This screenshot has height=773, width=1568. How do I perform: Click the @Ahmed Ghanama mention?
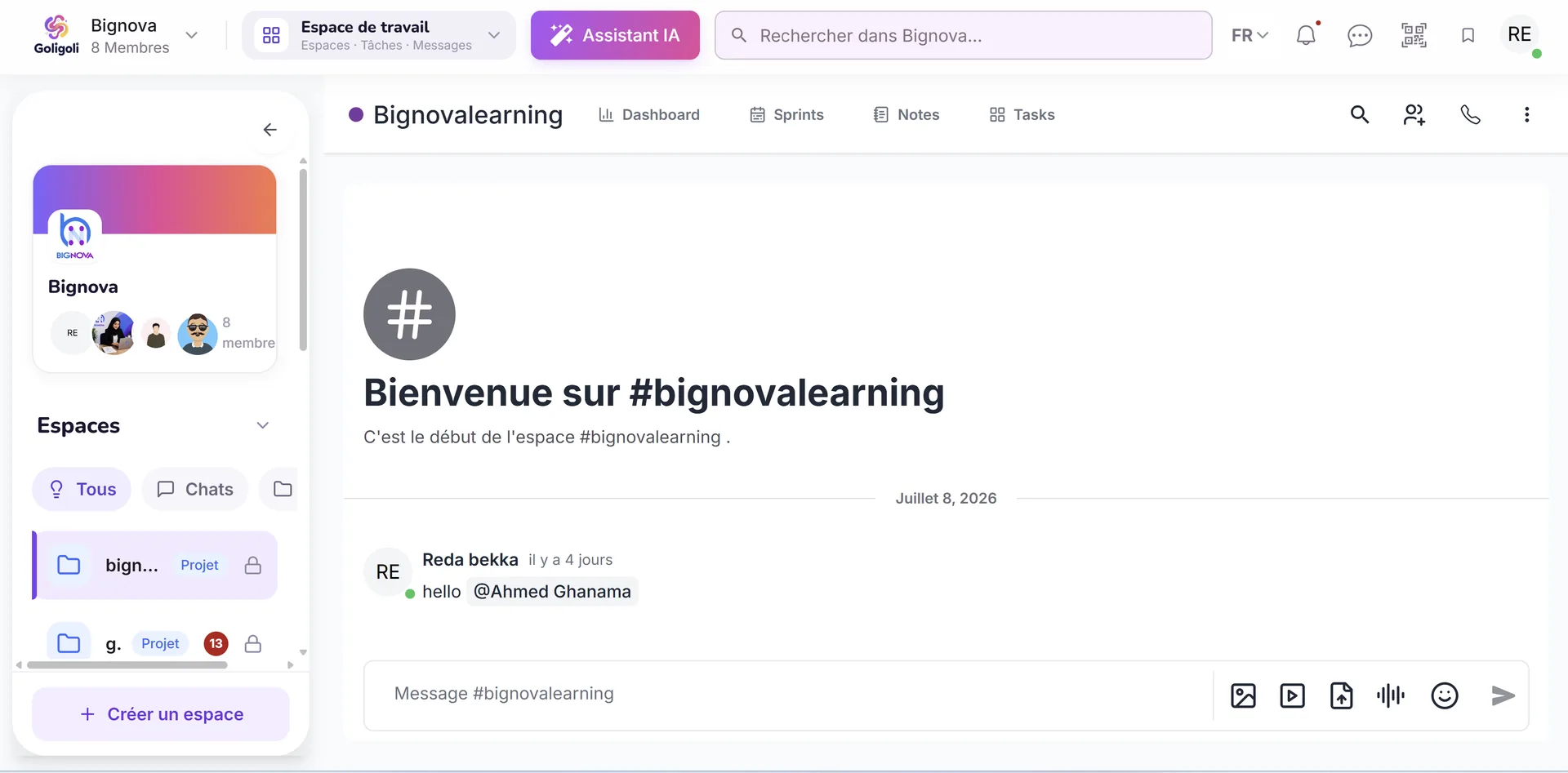pos(552,592)
